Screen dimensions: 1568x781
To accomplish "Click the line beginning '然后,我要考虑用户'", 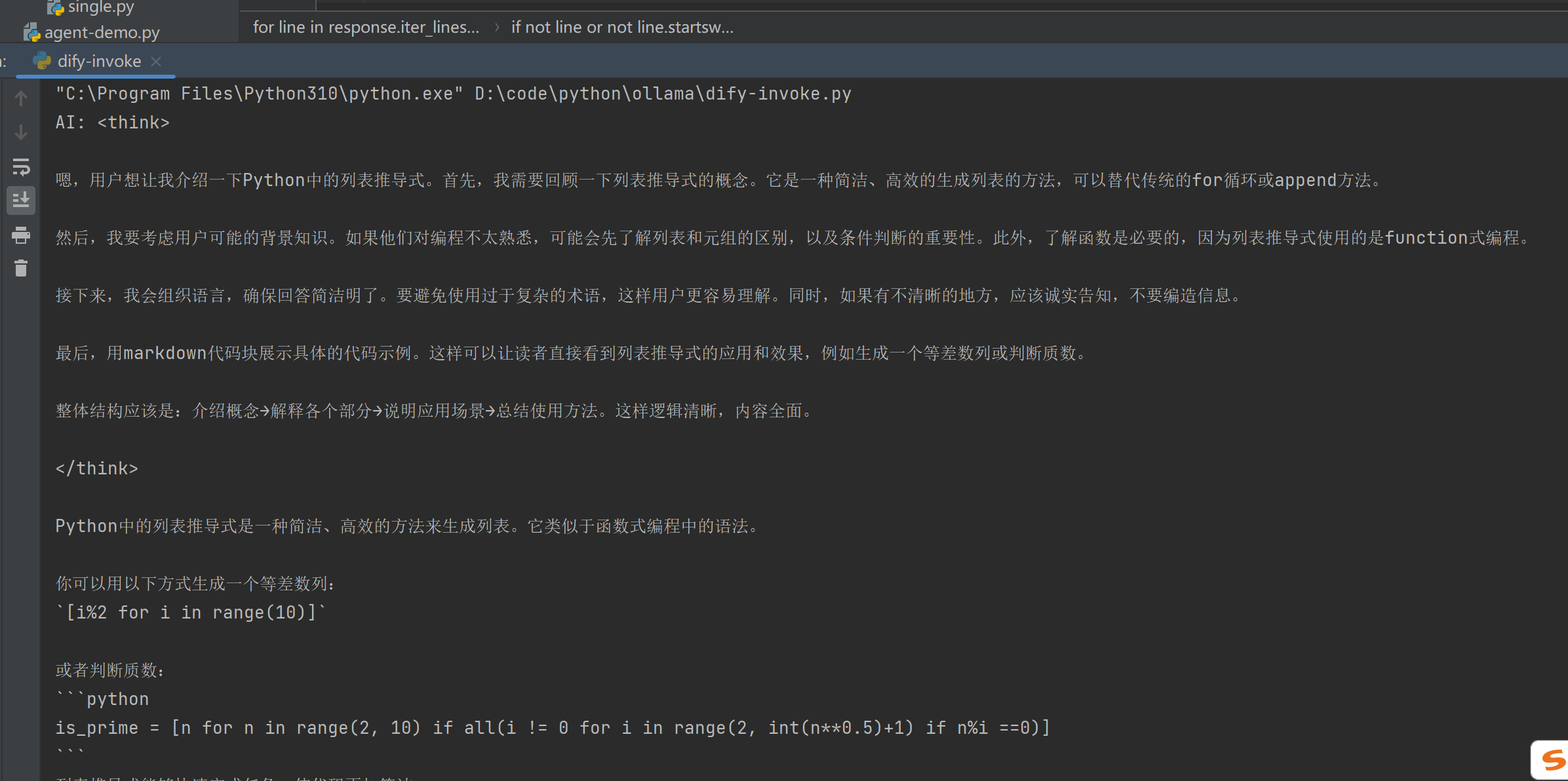I will coord(793,238).
